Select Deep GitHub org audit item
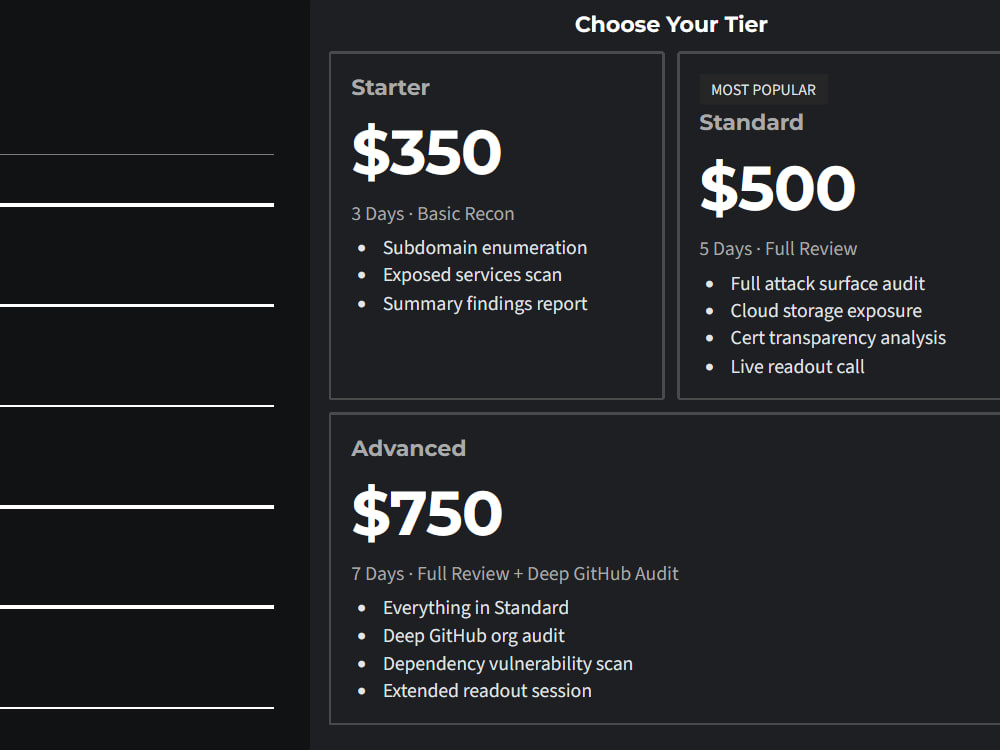This screenshot has height=750, width=1000. [x=474, y=636]
